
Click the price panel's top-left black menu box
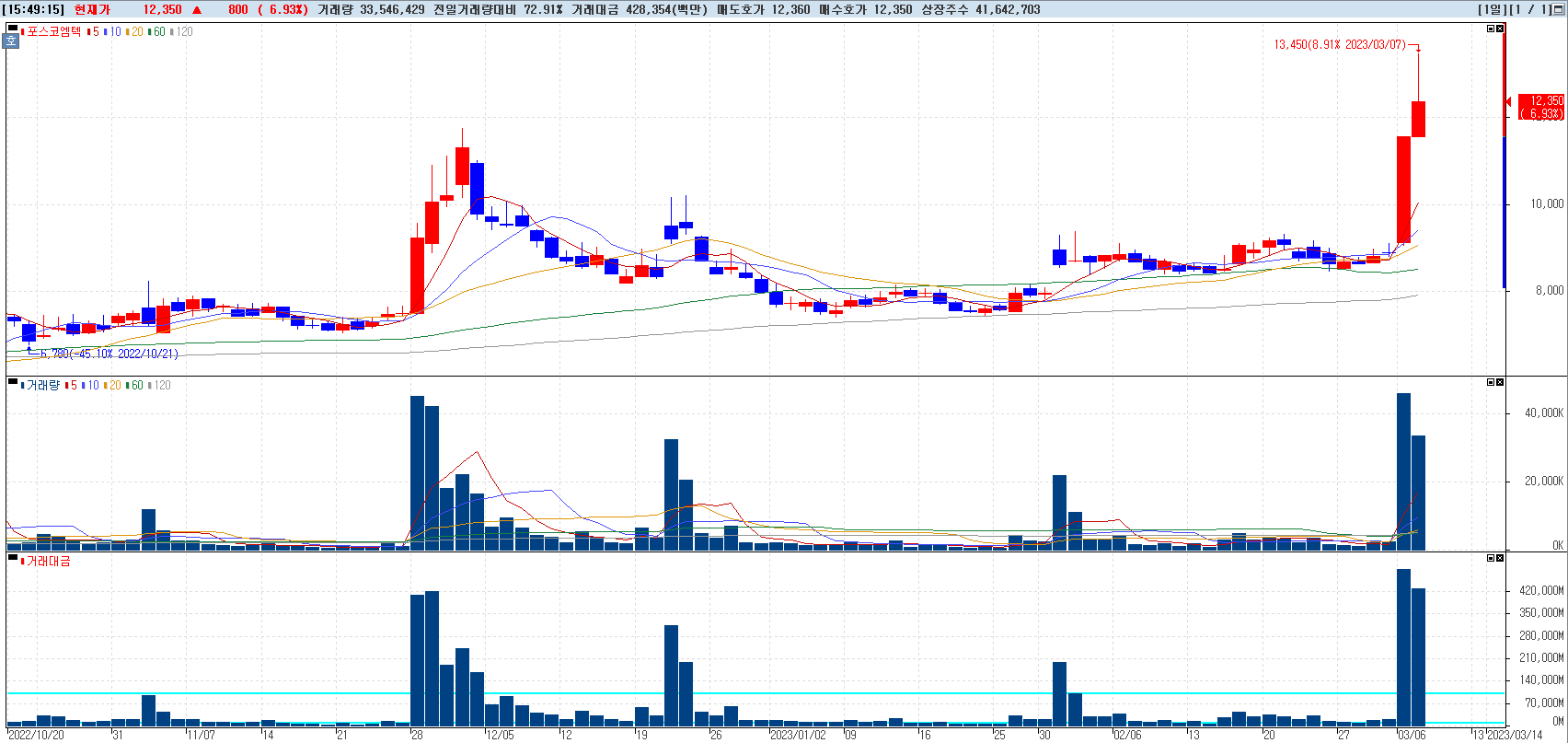coord(12,29)
